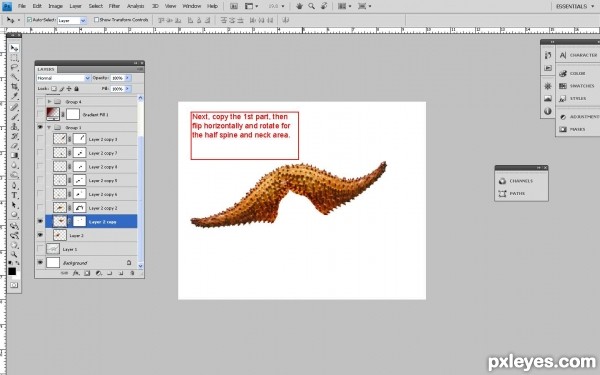The height and width of the screenshot is (375, 600).
Task: Open the Filter menu
Action: (x=114, y=6)
